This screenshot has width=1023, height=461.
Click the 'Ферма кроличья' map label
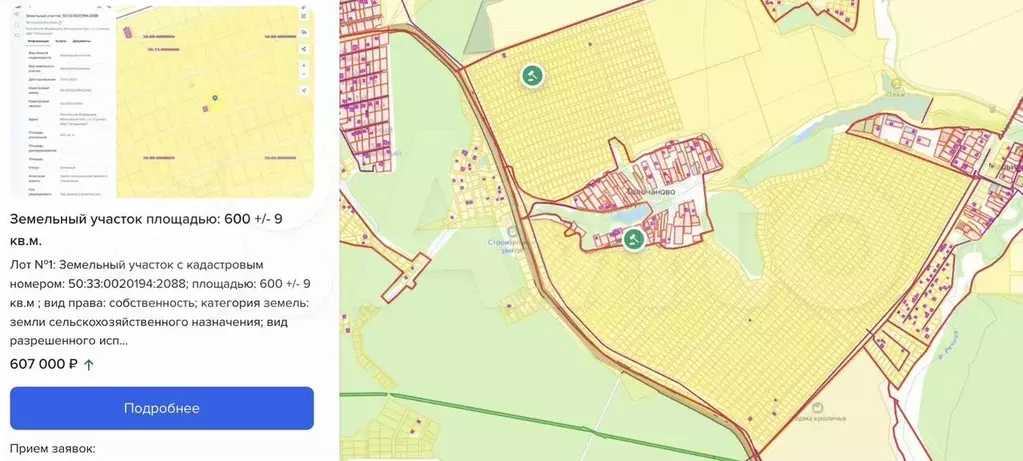(819, 418)
